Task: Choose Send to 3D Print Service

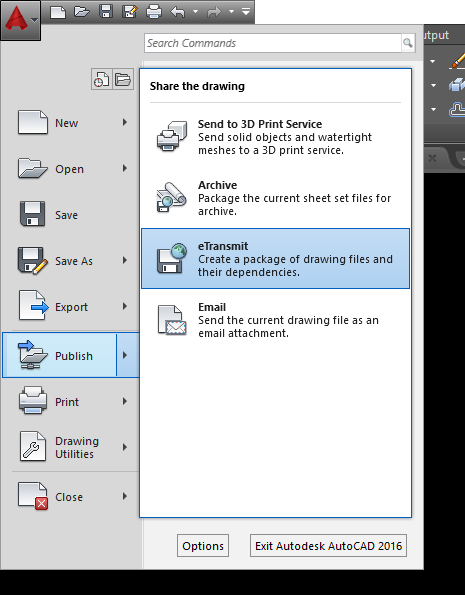Action: click(276, 137)
